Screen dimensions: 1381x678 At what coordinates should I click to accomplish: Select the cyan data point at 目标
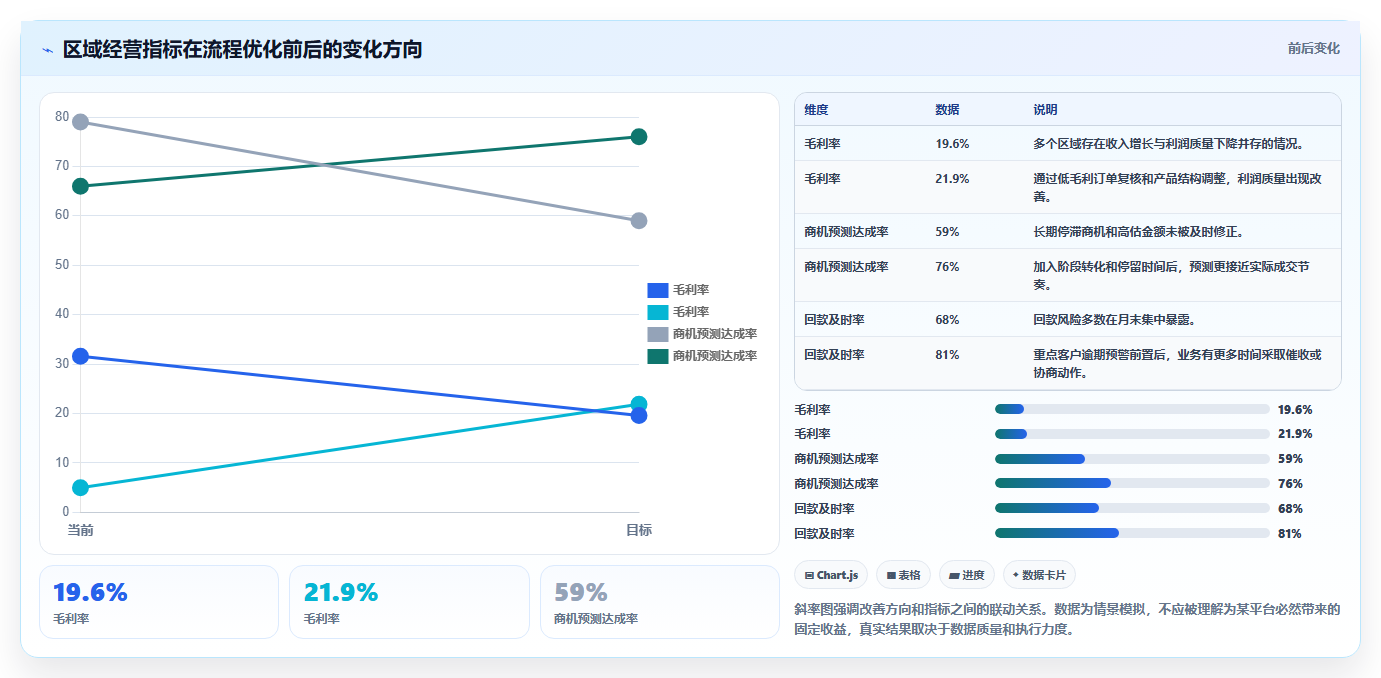tap(639, 404)
